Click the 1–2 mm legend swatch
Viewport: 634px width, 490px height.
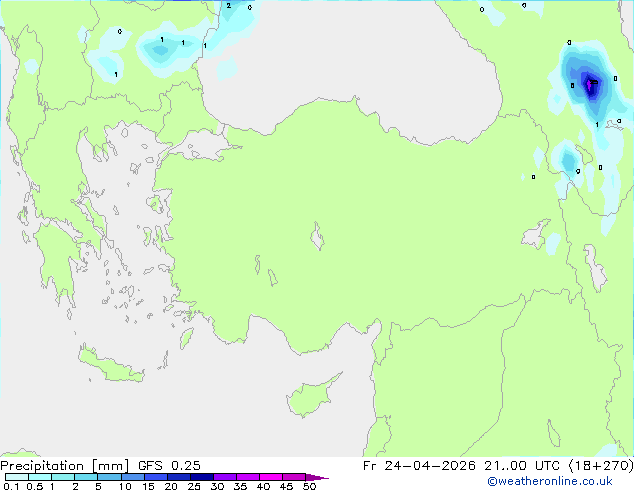[x=63, y=477]
